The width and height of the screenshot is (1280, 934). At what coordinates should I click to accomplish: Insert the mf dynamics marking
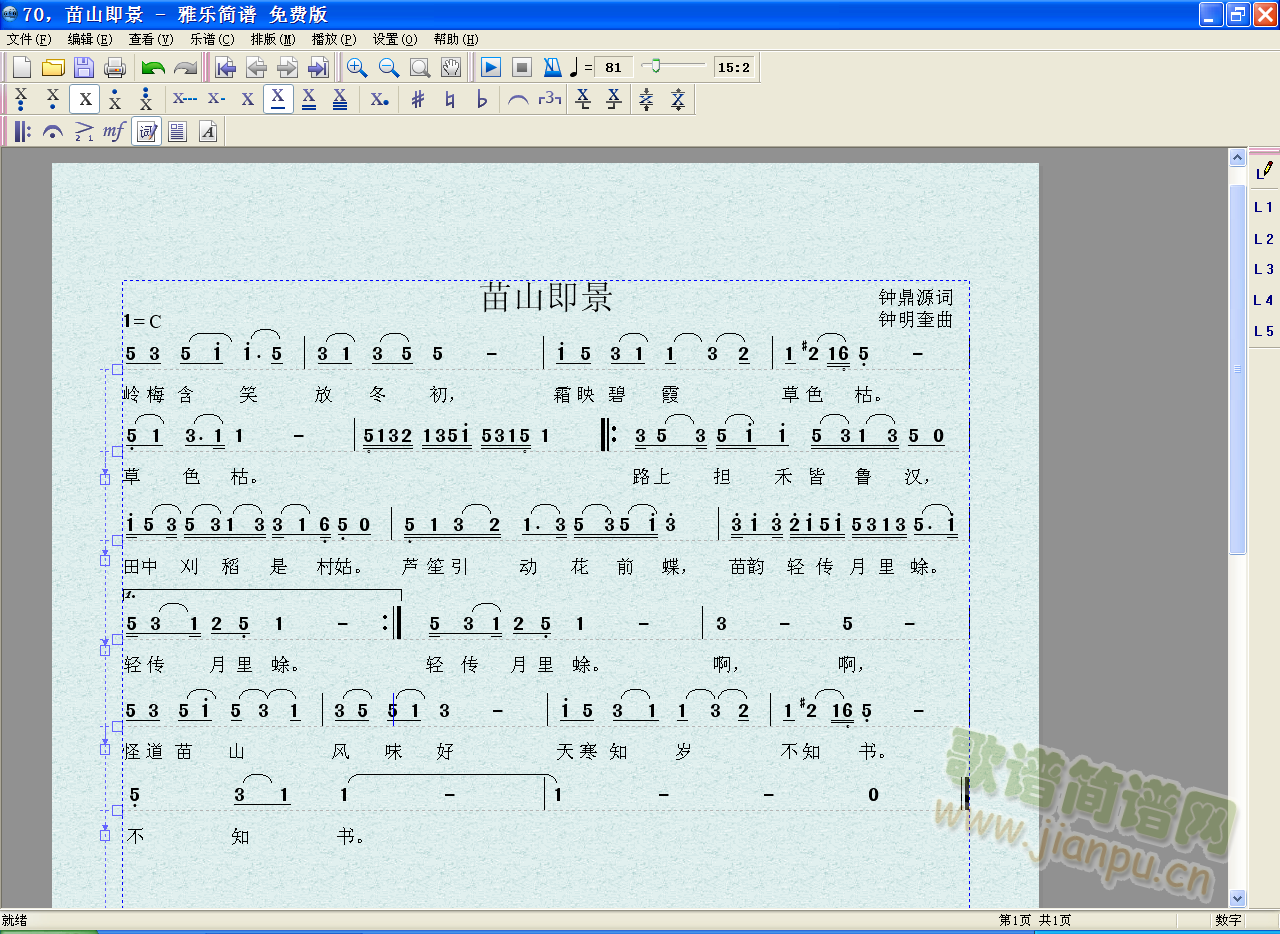114,132
